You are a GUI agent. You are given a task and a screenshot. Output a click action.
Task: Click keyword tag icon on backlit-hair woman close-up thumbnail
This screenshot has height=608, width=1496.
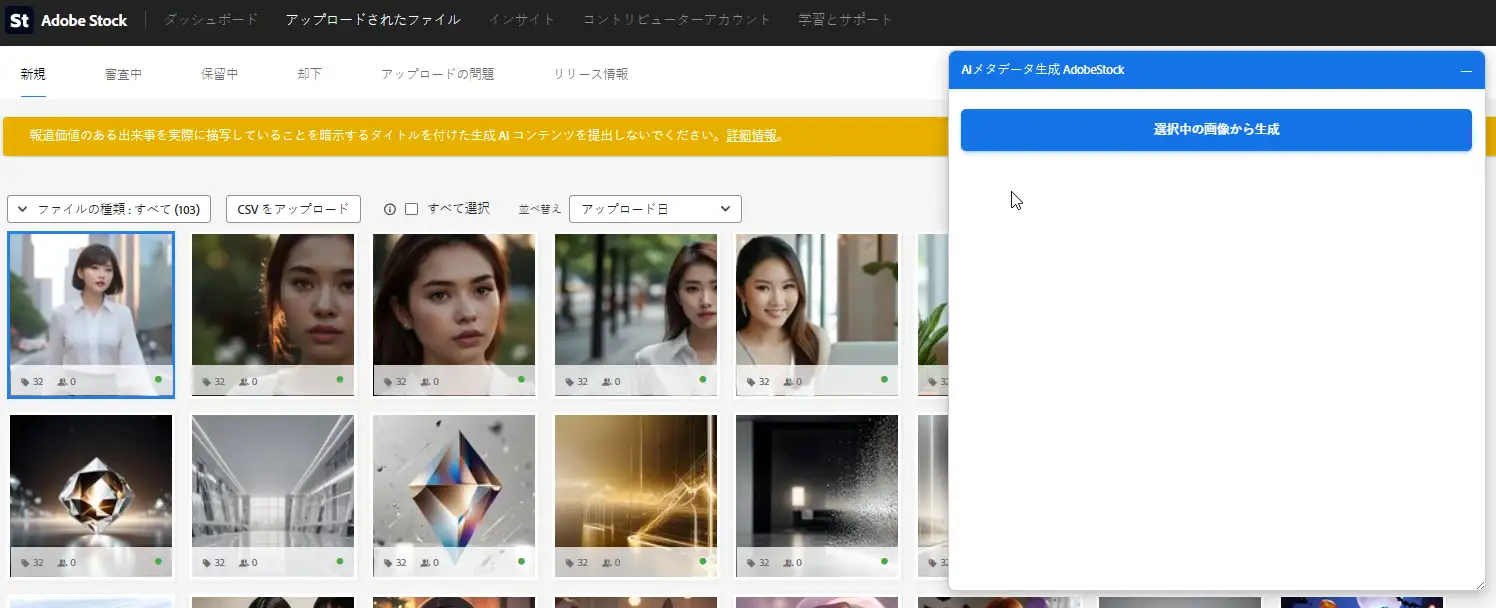[207, 381]
